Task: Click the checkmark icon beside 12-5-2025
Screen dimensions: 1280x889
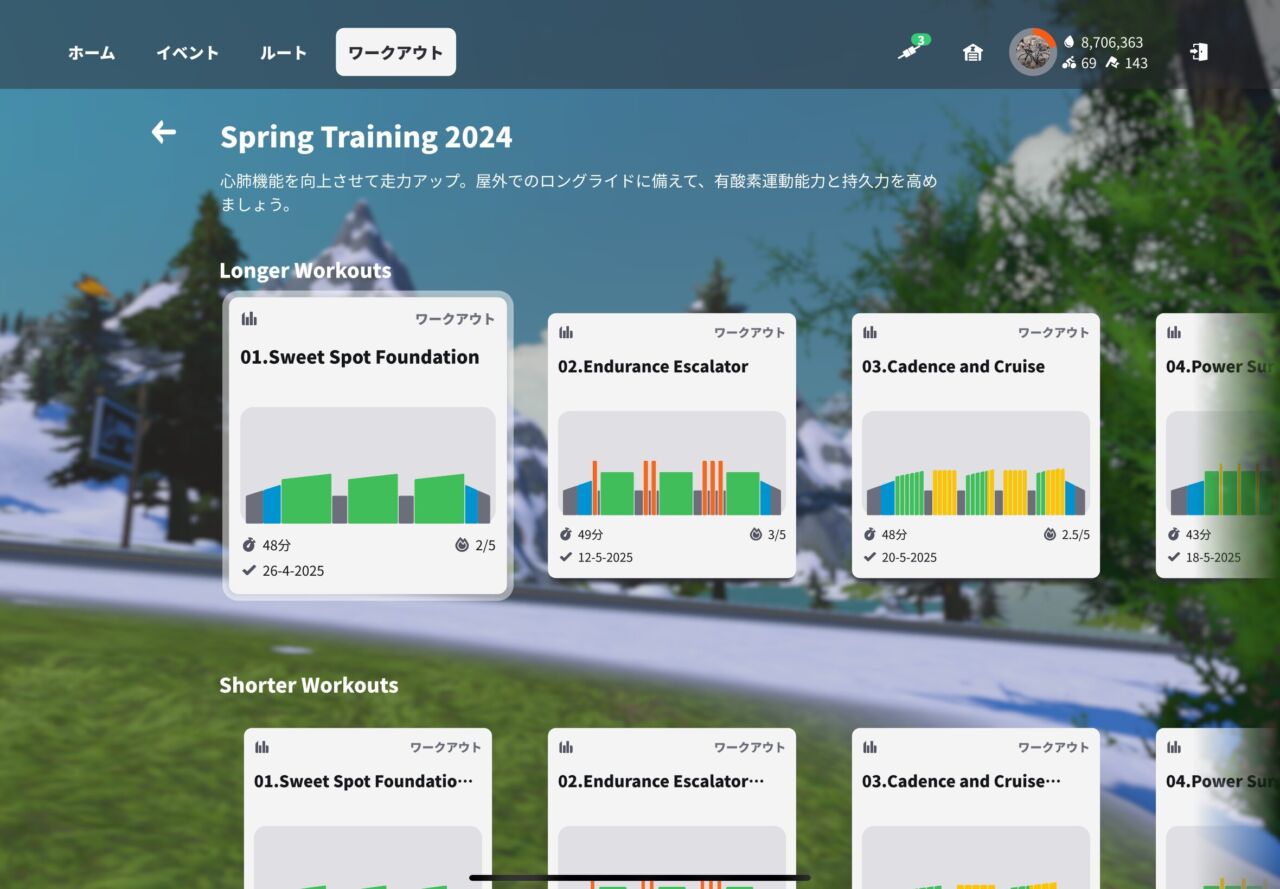Action: click(565, 557)
